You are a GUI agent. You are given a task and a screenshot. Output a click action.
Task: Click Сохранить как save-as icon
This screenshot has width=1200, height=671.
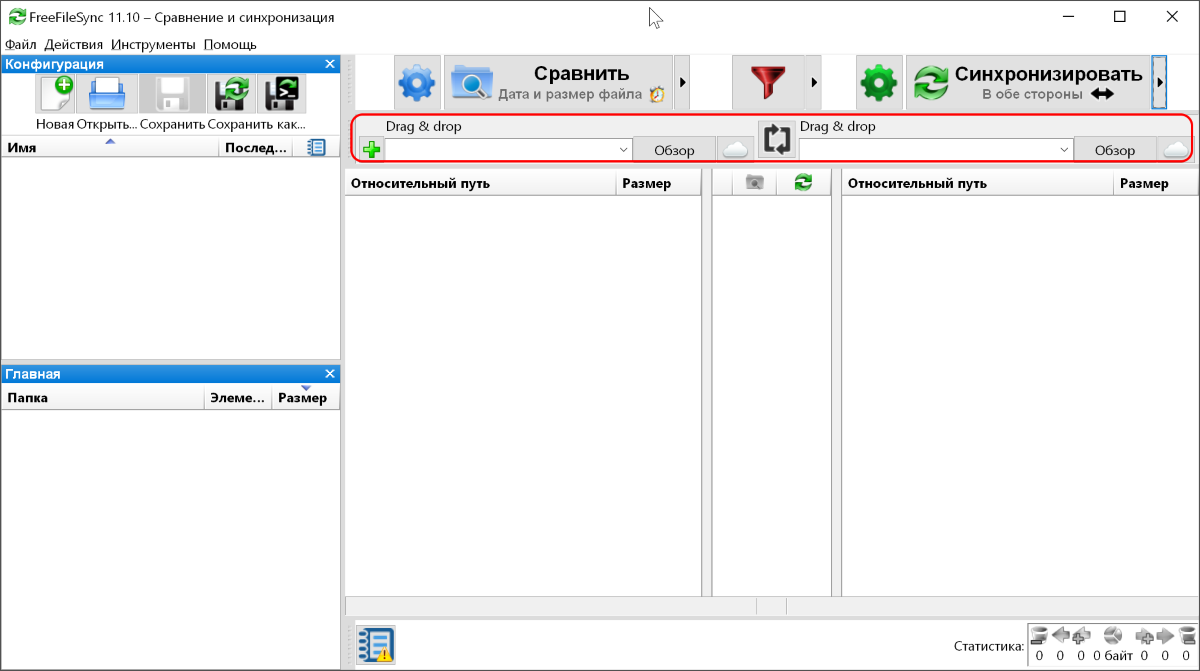[x=232, y=93]
